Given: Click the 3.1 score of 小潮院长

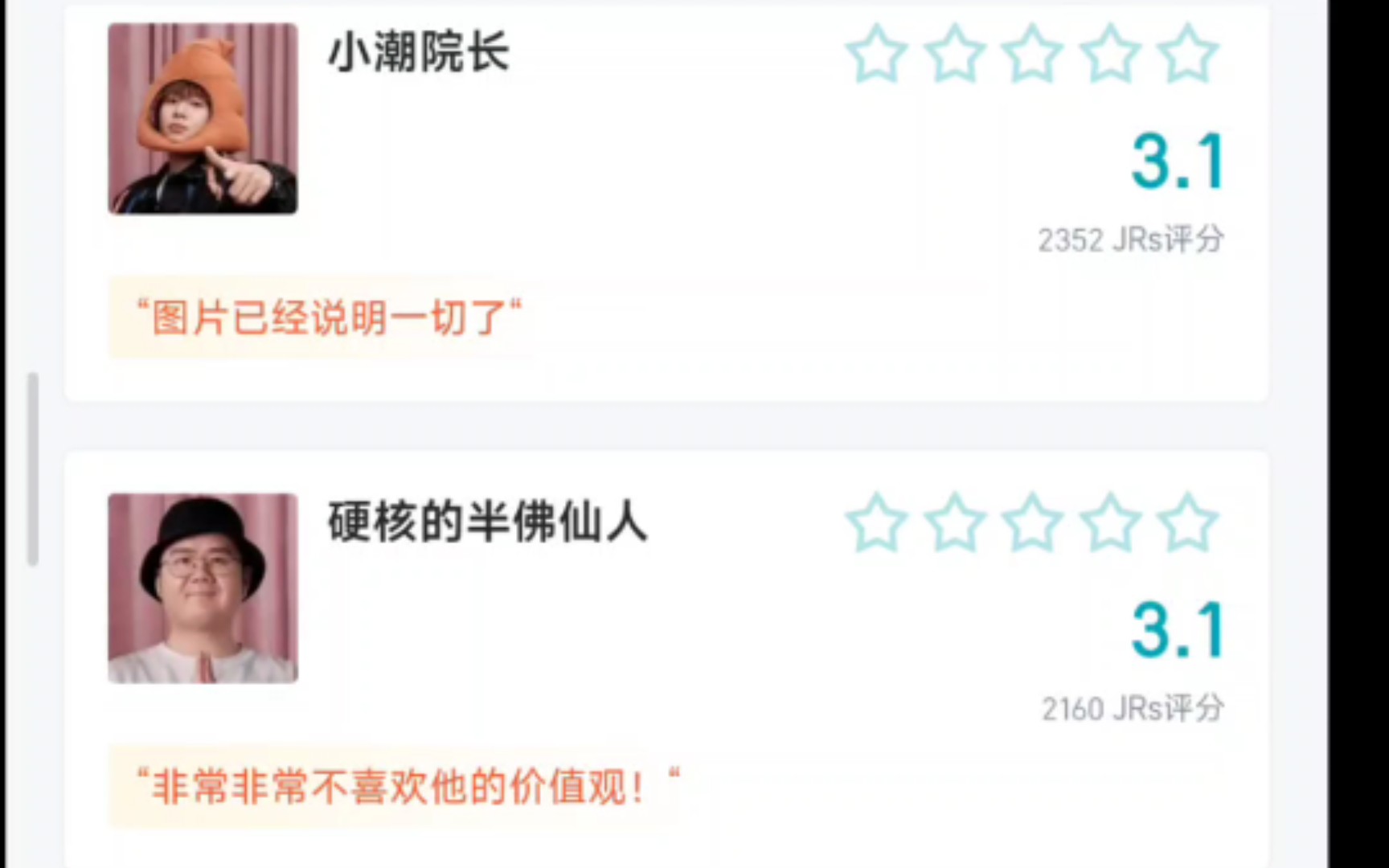Looking at the screenshot, I should tap(1178, 162).
